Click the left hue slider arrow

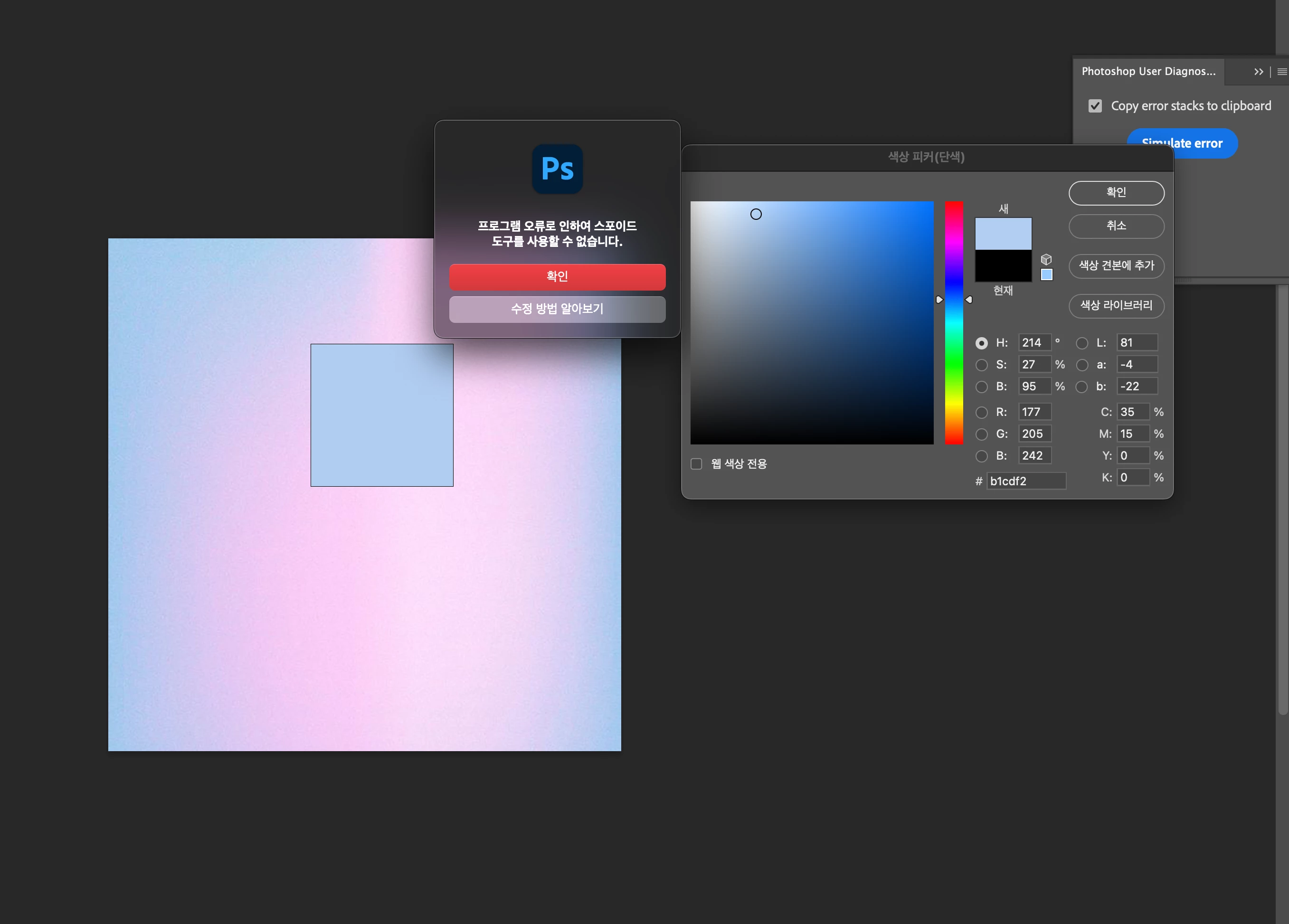pos(939,300)
